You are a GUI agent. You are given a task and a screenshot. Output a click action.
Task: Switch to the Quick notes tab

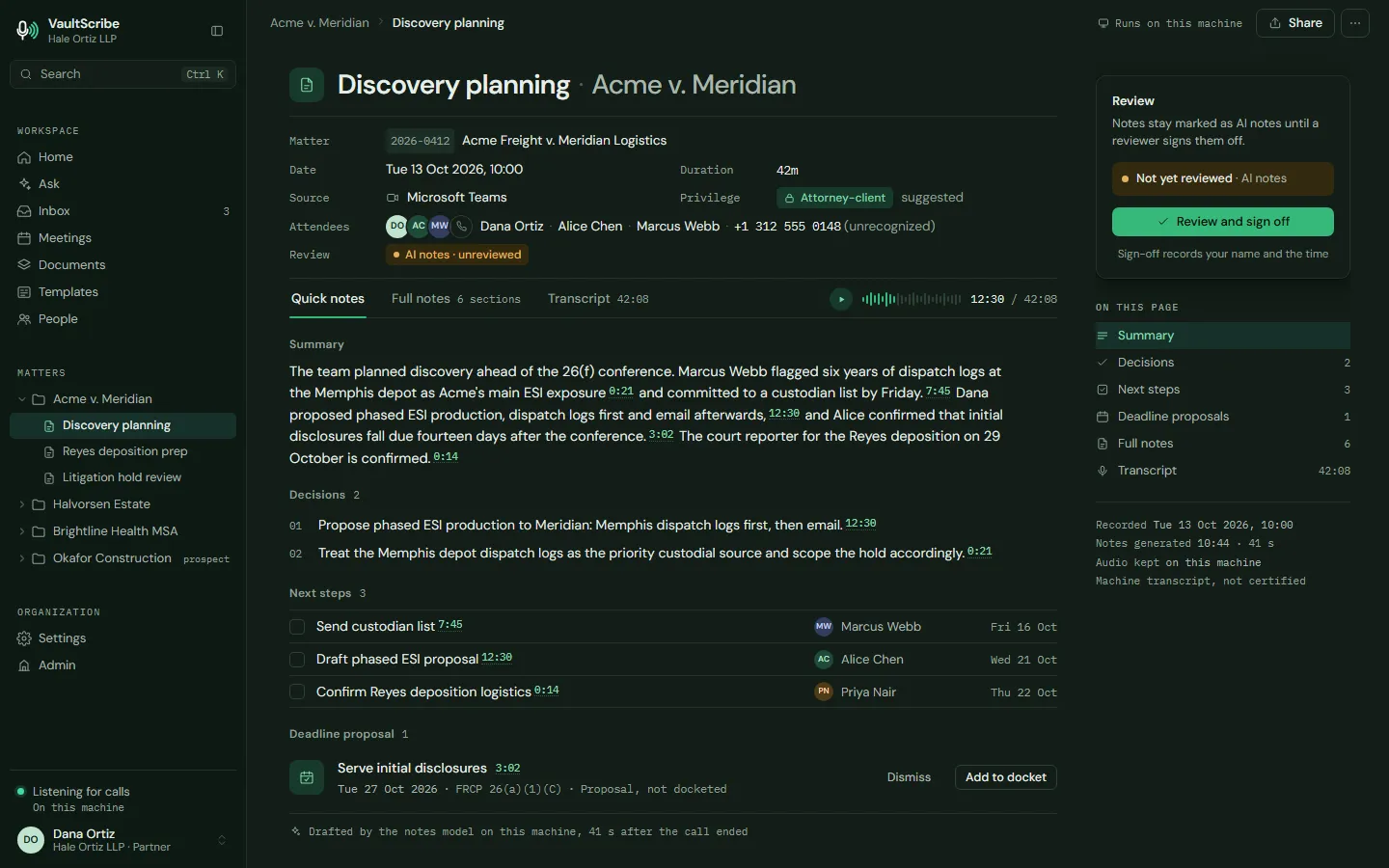coord(328,299)
